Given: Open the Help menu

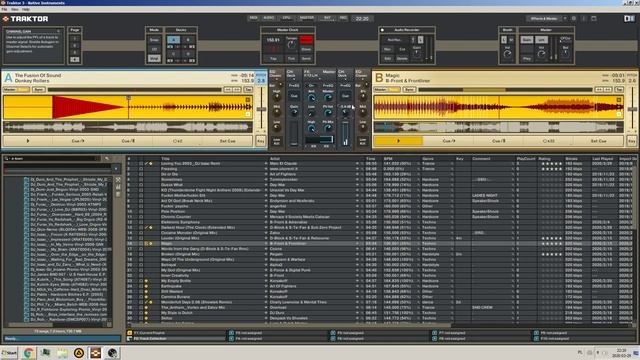Looking at the screenshot, I should pos(26,9).
